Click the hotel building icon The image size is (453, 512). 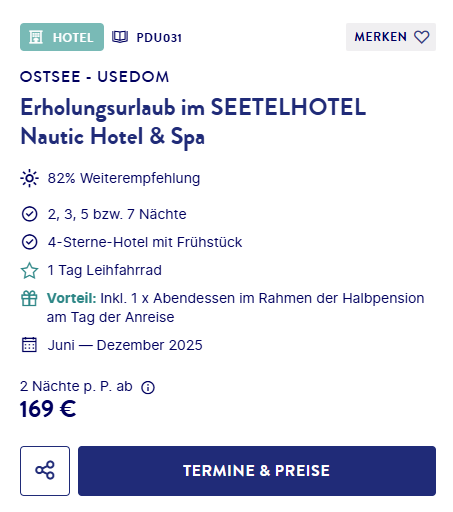pos(36,37)
